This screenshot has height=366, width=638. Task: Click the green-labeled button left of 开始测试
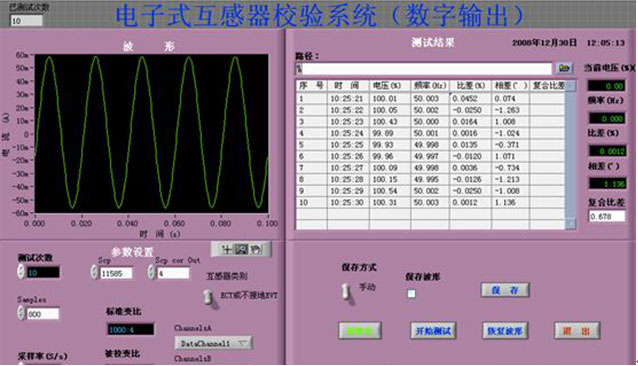[x=360, y=331]
